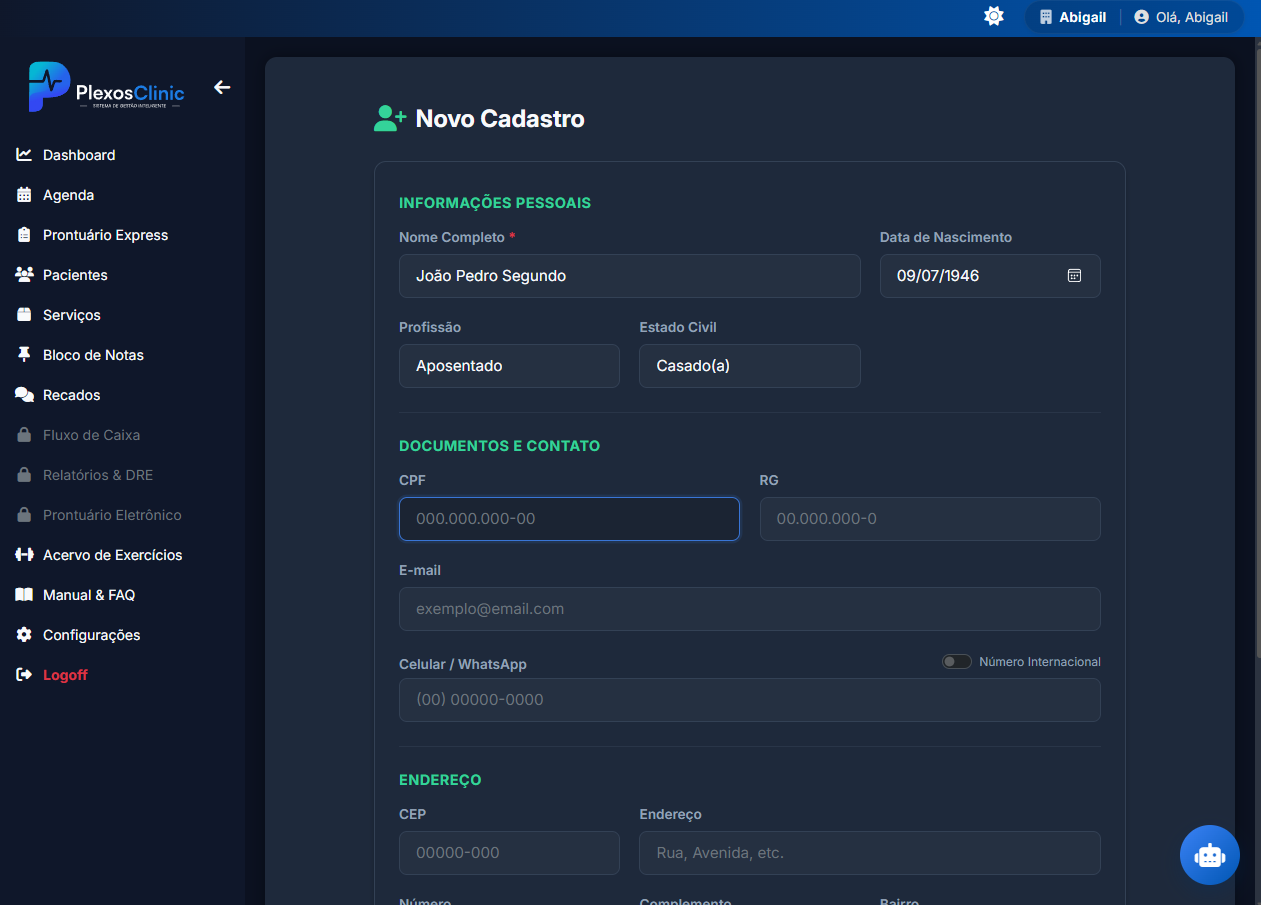
Task: Open the Abigail clinic selector
Action: coord(1073,17)
